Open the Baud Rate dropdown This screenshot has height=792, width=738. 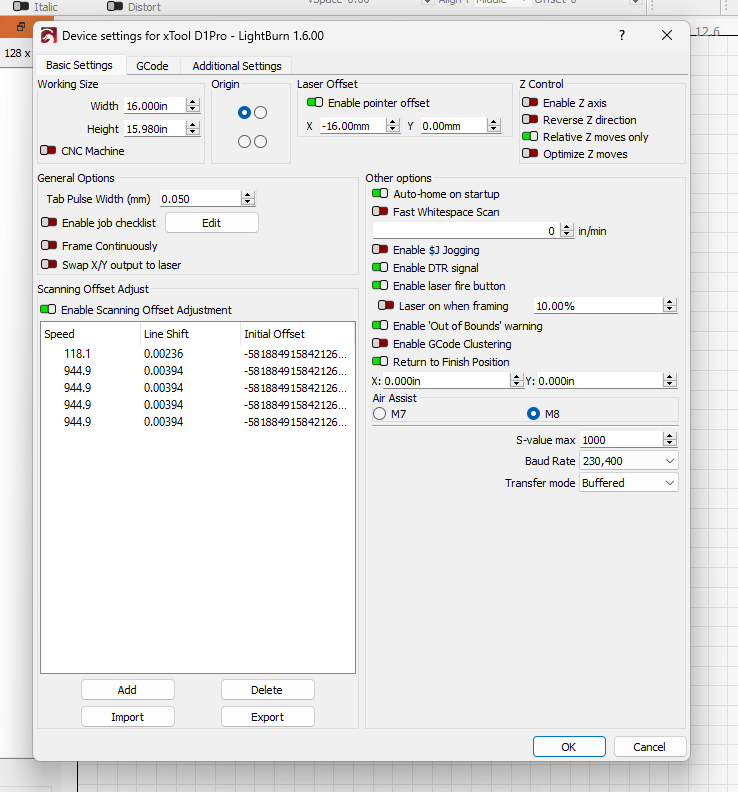coord(628,461)
